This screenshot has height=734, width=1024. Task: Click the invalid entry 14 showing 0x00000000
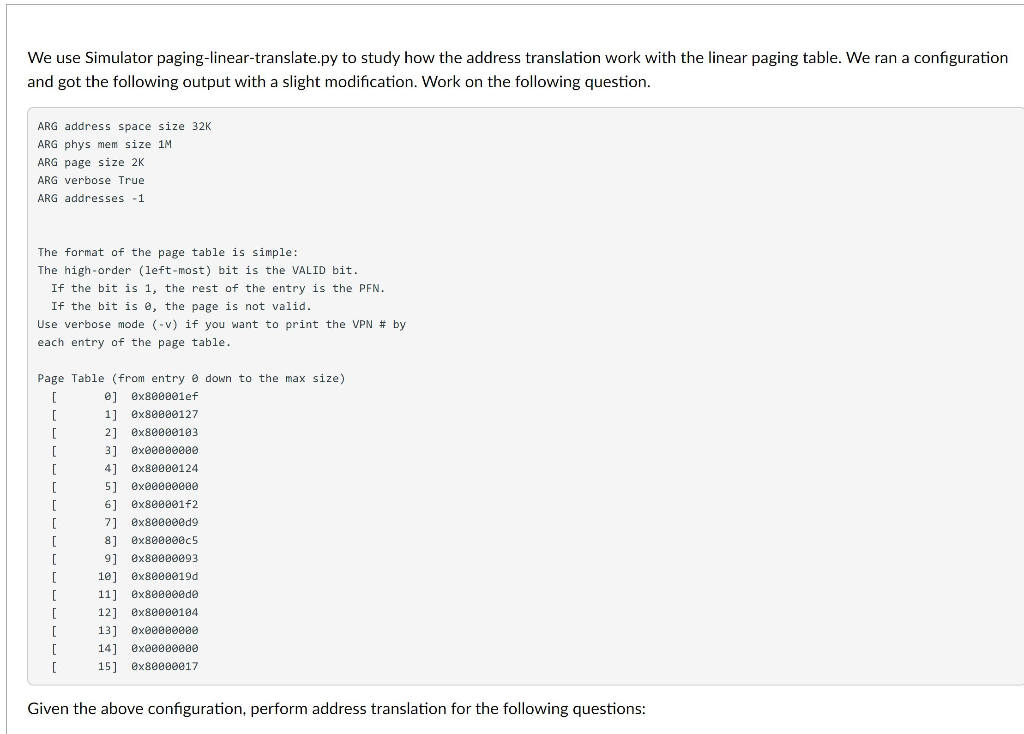point(163,648)
